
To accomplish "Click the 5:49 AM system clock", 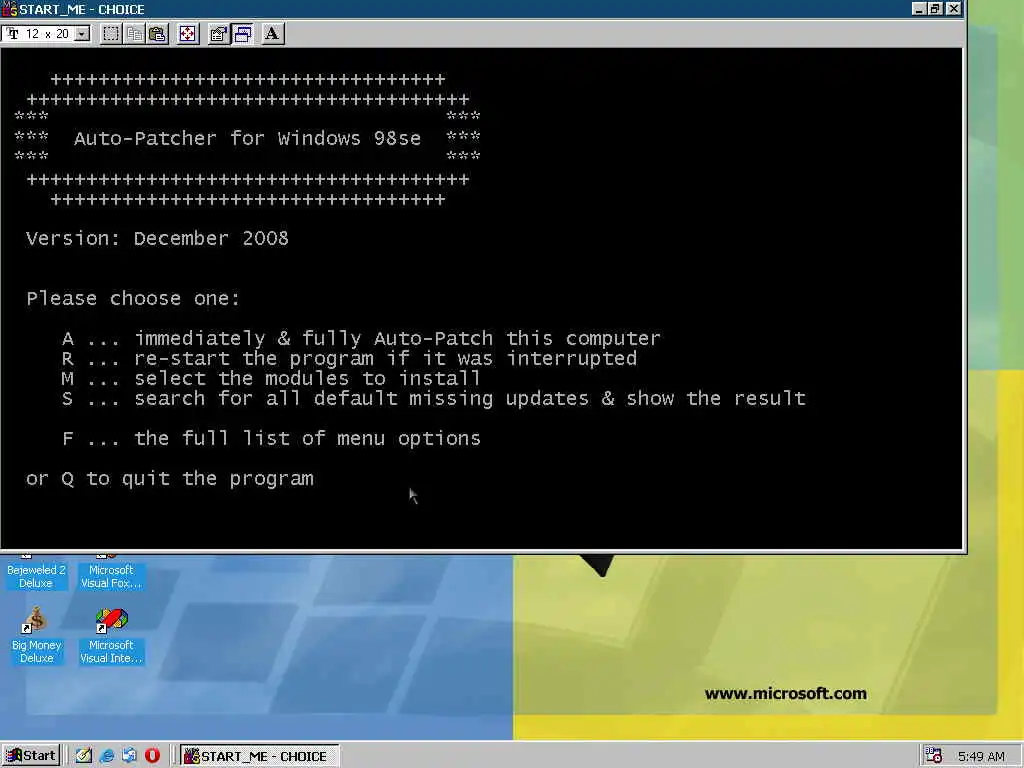I will click(x=981, y=756).
